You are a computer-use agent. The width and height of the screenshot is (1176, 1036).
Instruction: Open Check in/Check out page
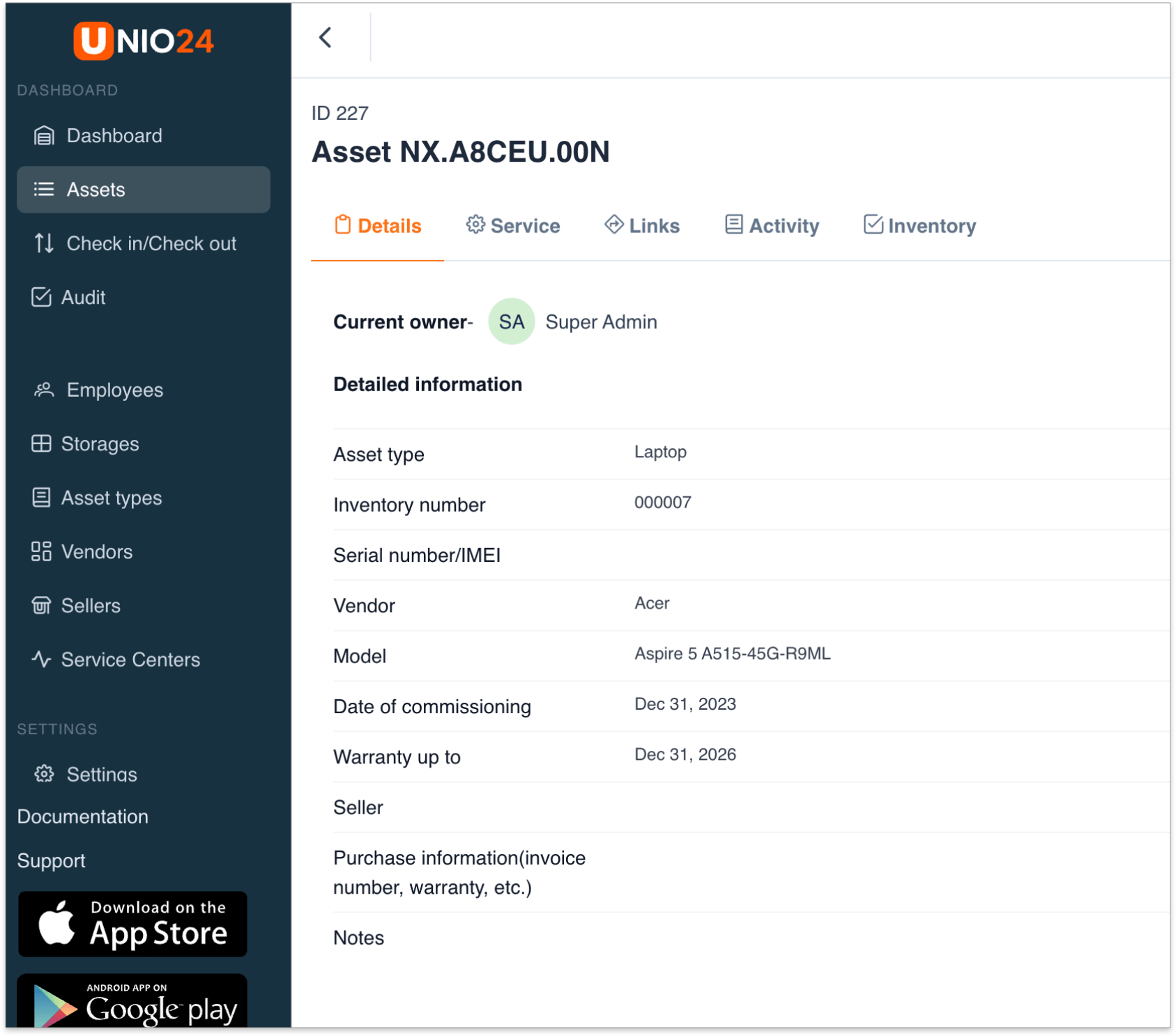151,244
